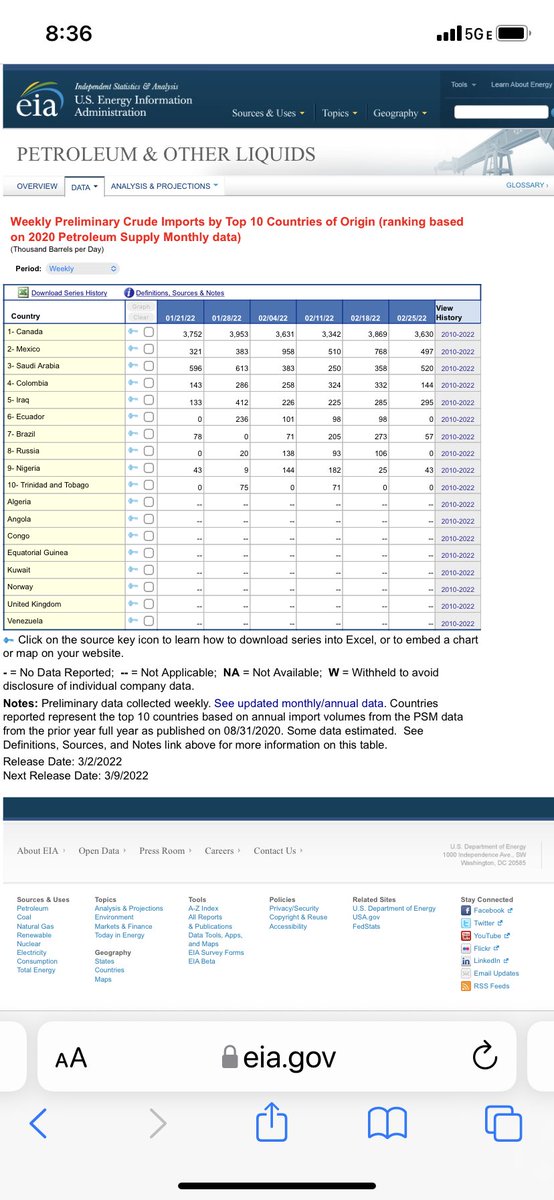Open Careers footer link
Screen dimensions: 554x1200
coord(222,851)
